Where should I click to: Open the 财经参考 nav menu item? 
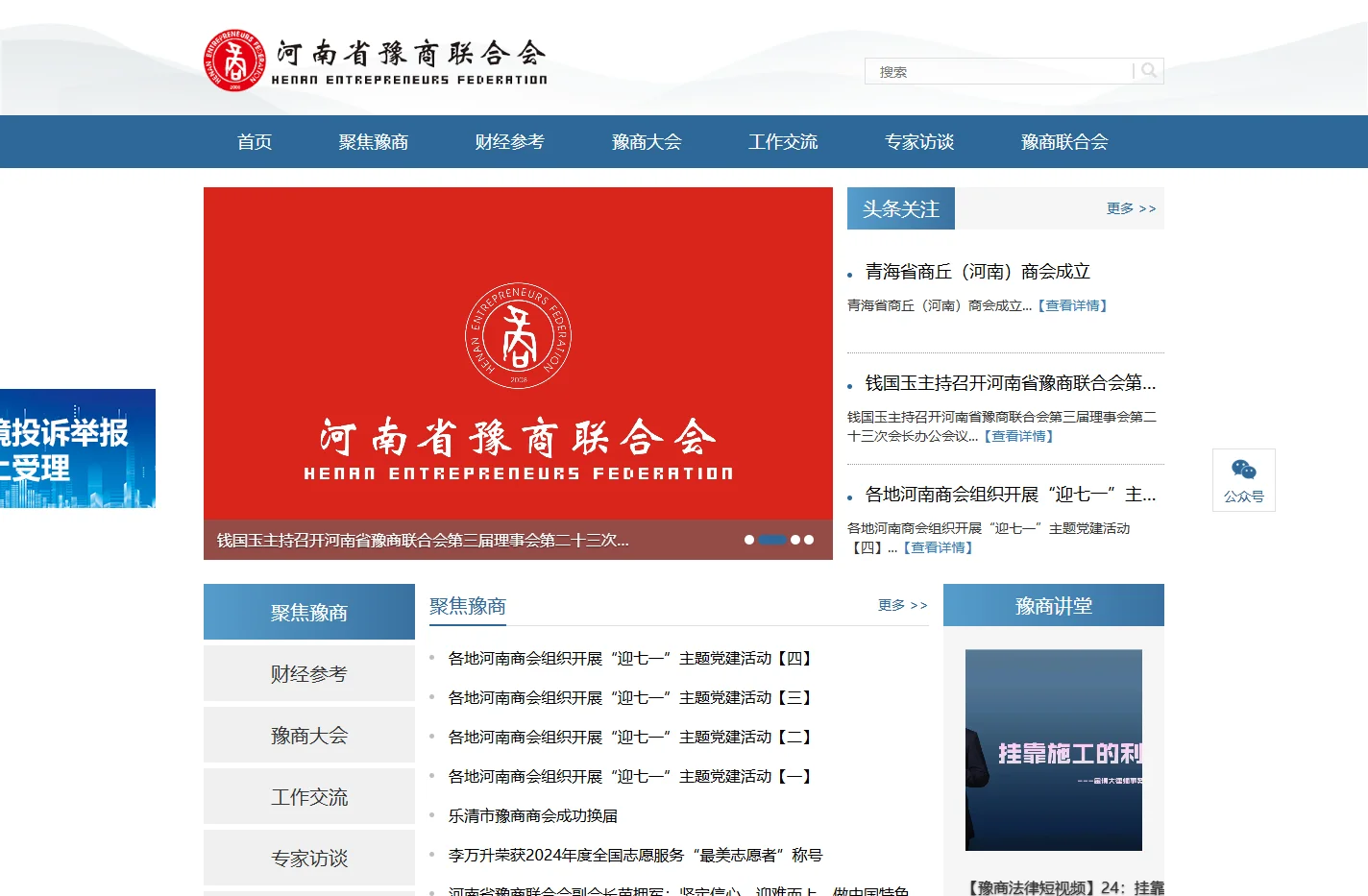509,142
